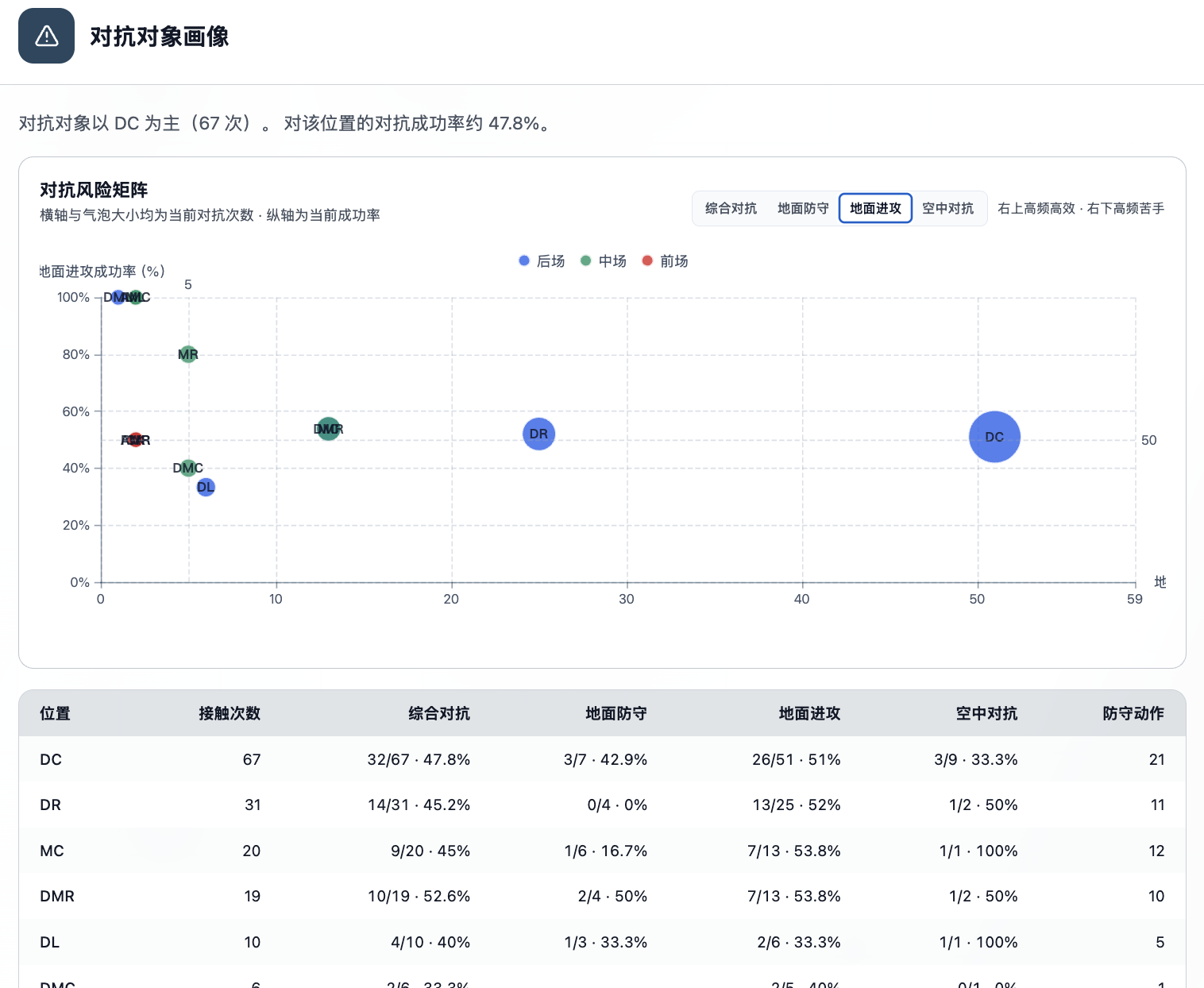Click the DL bubble in the chart
The image size is (1204, 988).
click(x=206, y=487)
